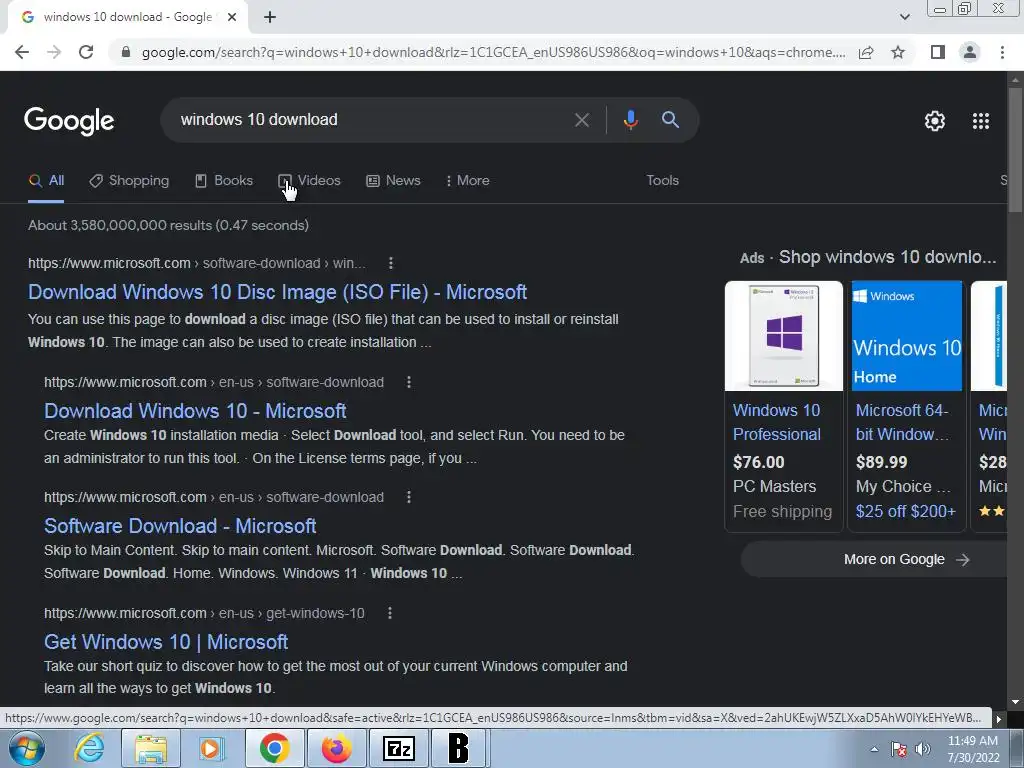Click the padlock site info icon
The width and height of the screenshot is (1024, 768).
coord(126,52)
